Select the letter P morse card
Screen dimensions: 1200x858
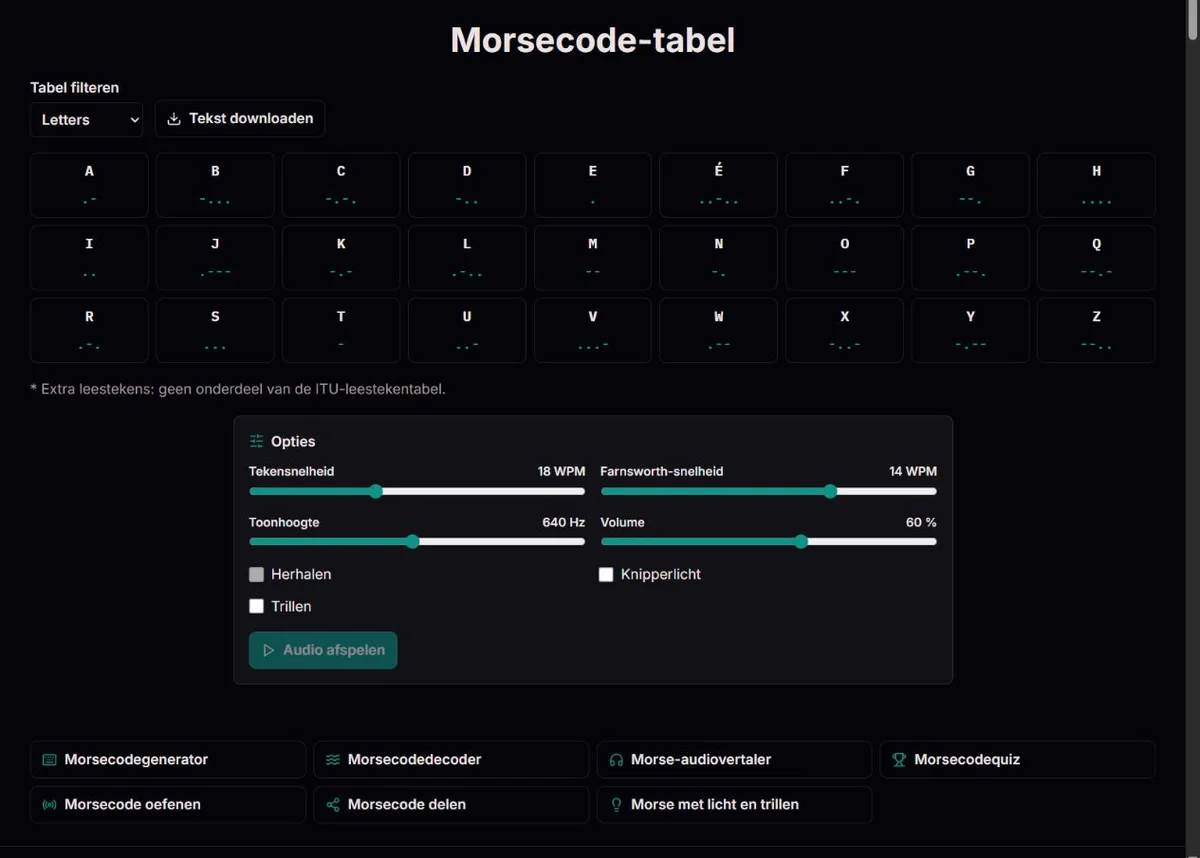(x=971, y=258)
